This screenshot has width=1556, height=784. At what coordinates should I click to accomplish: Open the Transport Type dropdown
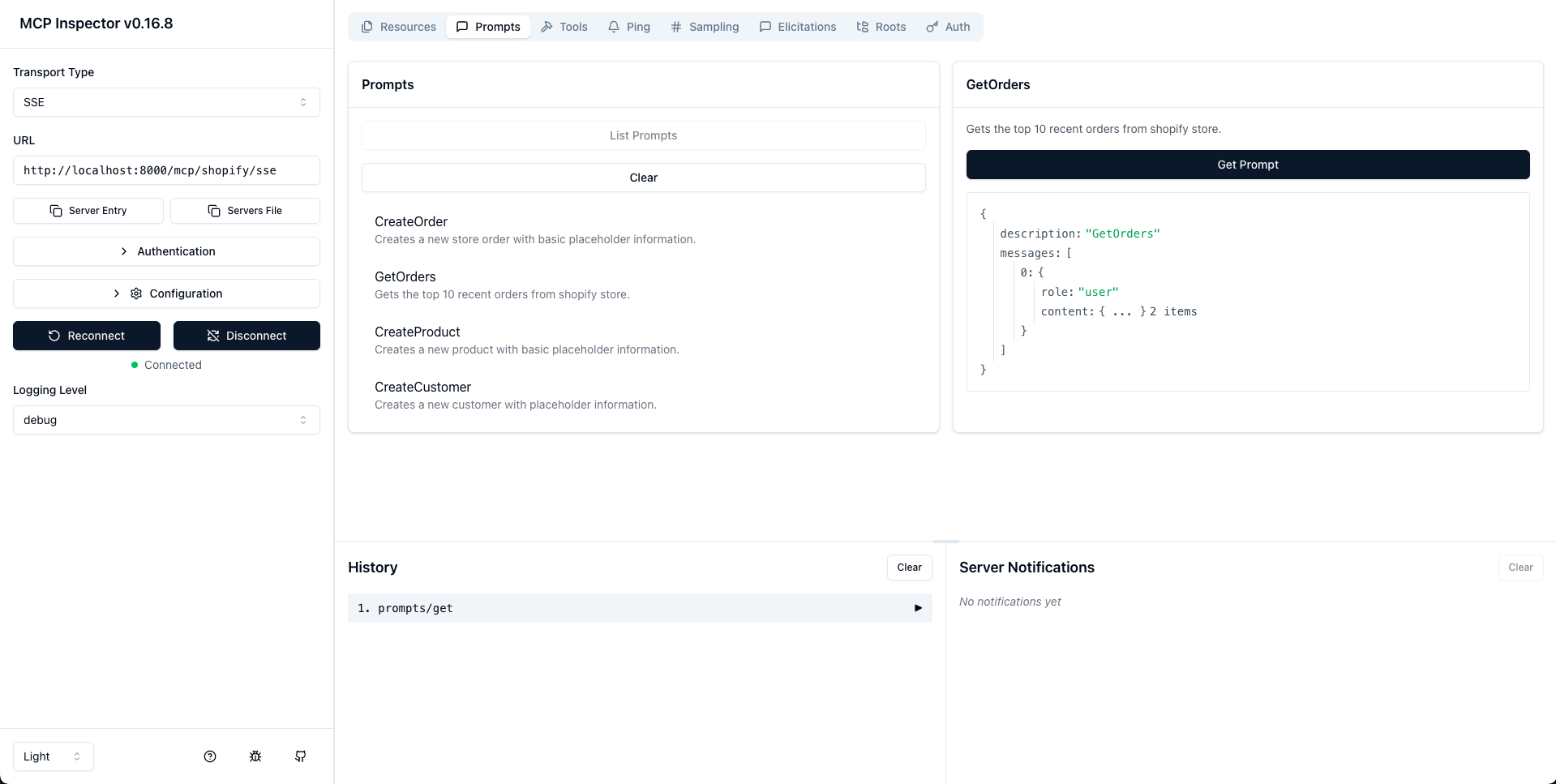(x=166, y=102)
